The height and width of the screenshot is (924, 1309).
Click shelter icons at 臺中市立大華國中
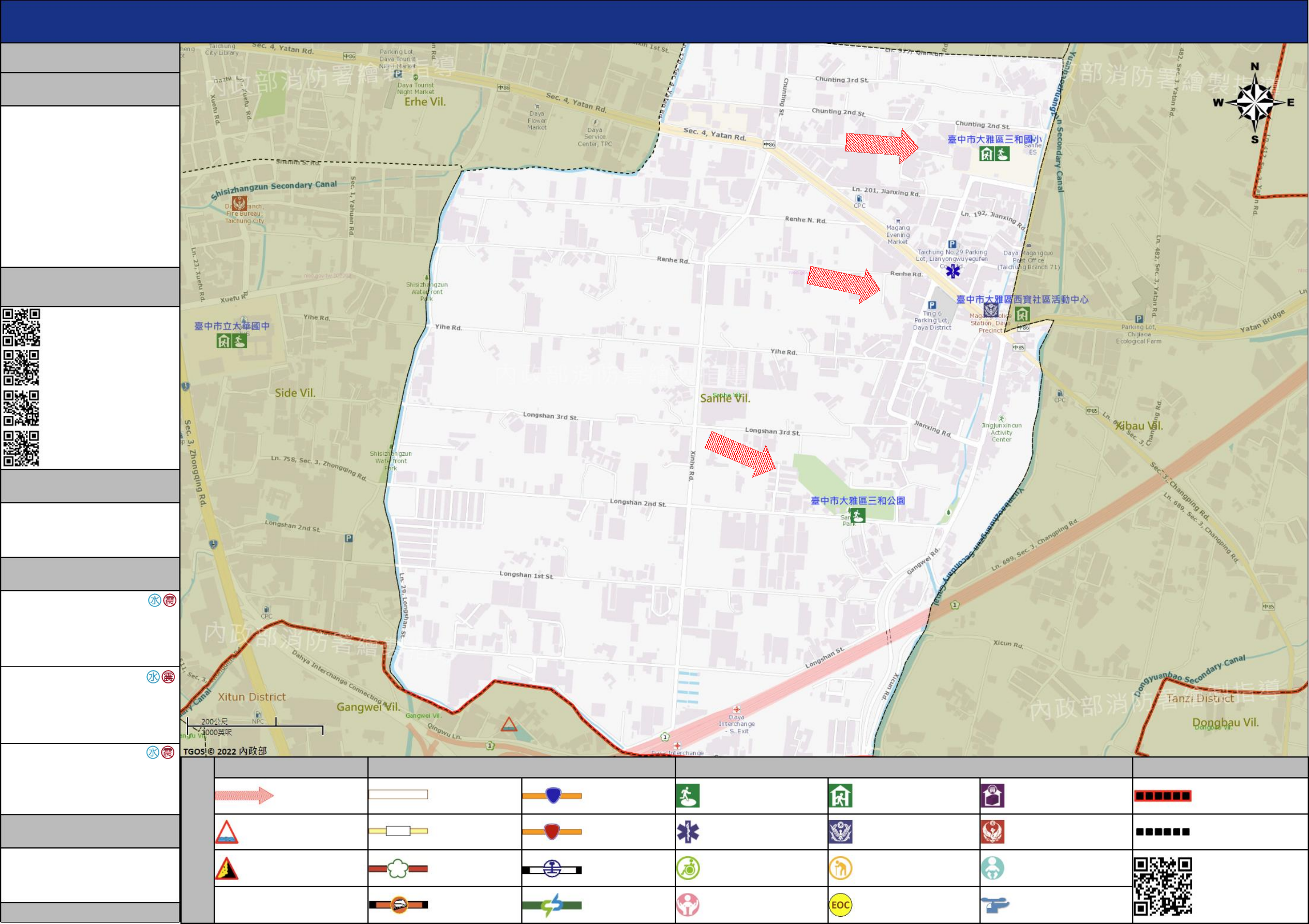click(232, 341)
